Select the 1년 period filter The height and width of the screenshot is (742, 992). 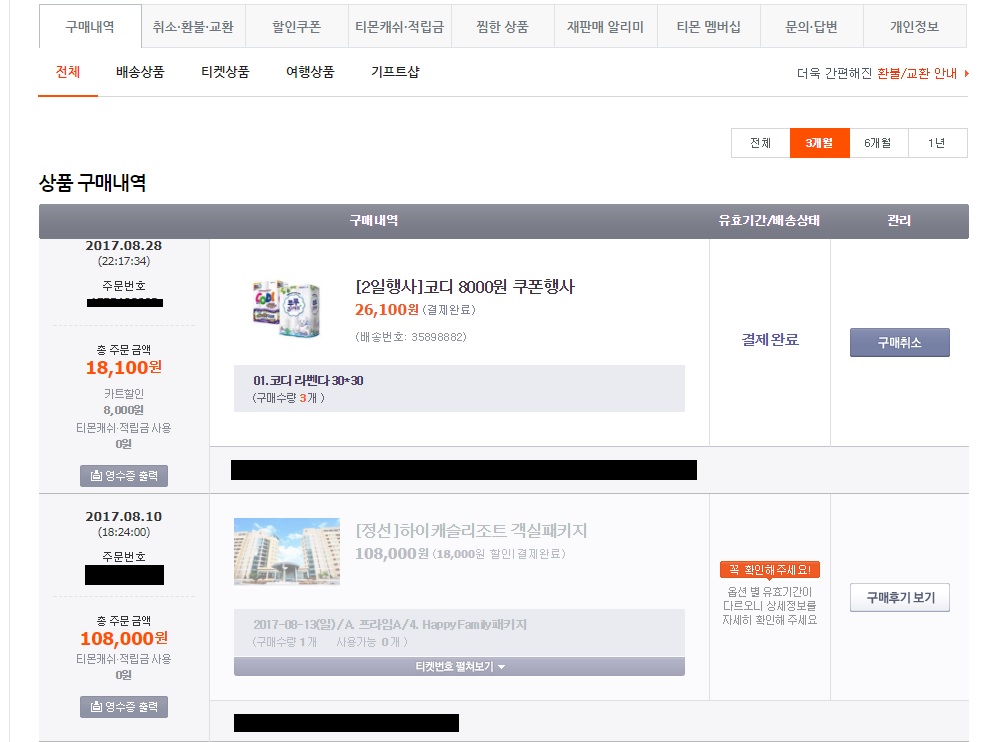(x=937, y=143)
